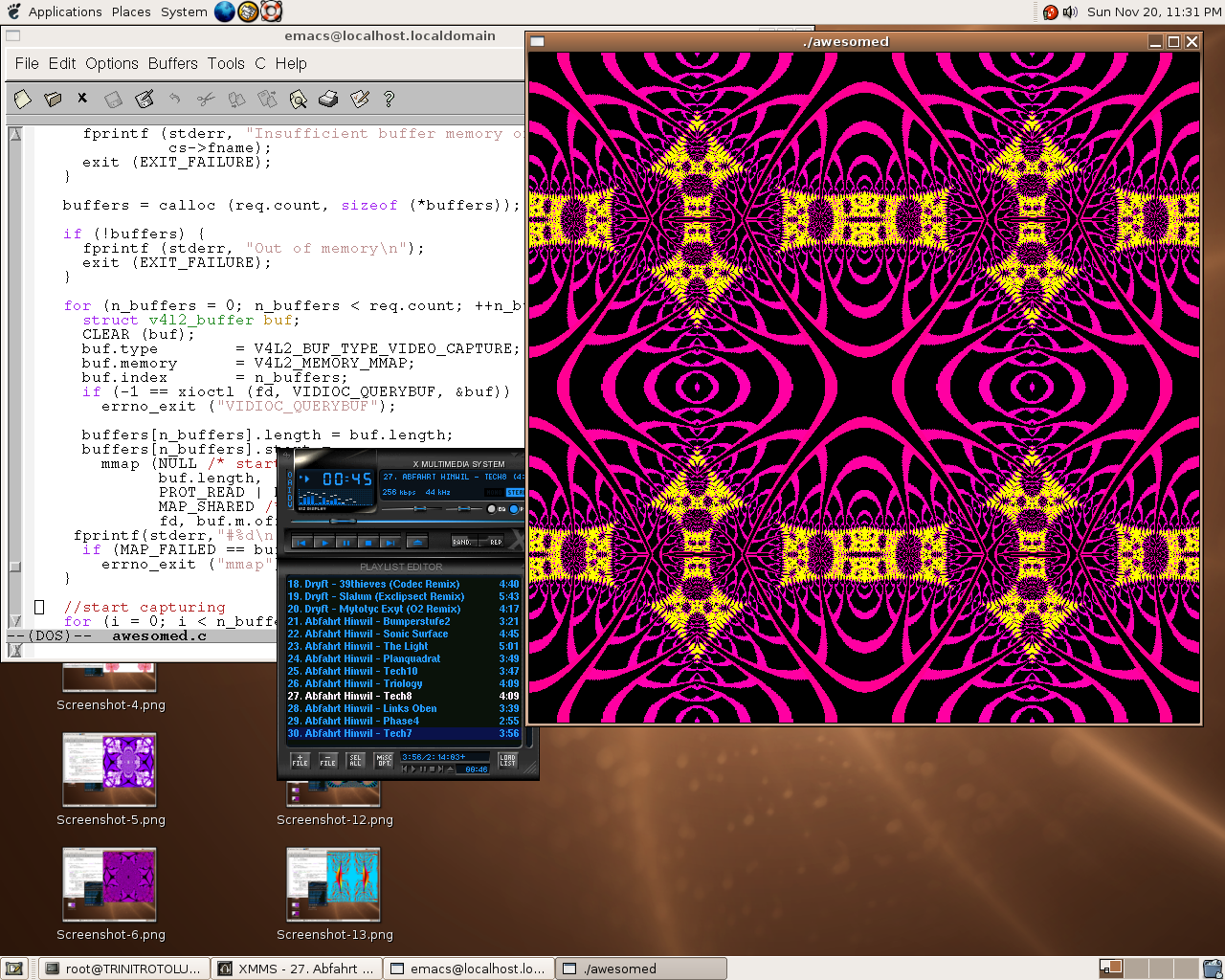Select playlist track 30 Abfahrt Hinwil - Tech7
This screenshot has height=980, width=1225.
(403, 733)
